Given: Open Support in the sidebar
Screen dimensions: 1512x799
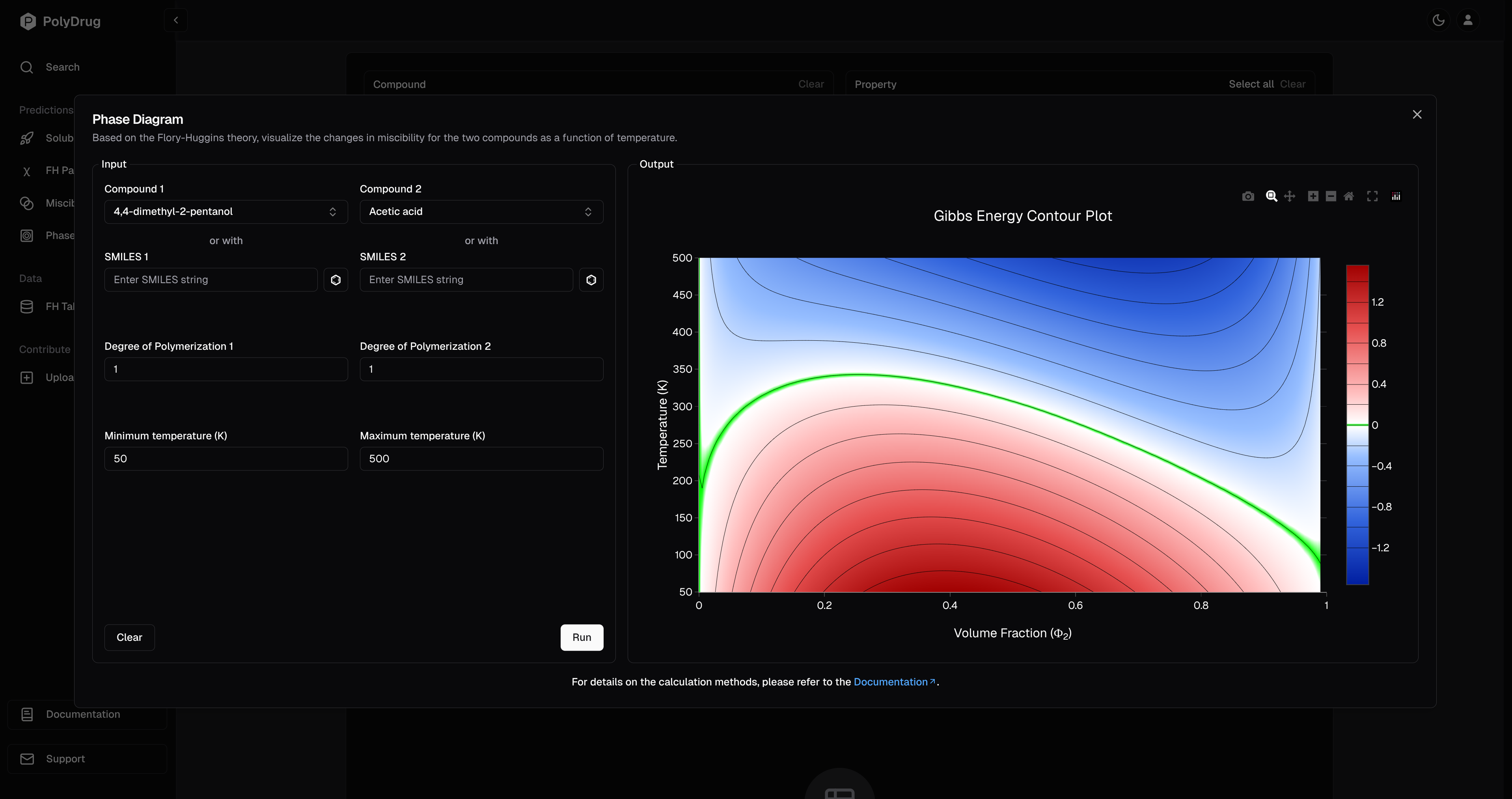Looking at the screenshot, I should pyautogui.click(x=65, y=758).
